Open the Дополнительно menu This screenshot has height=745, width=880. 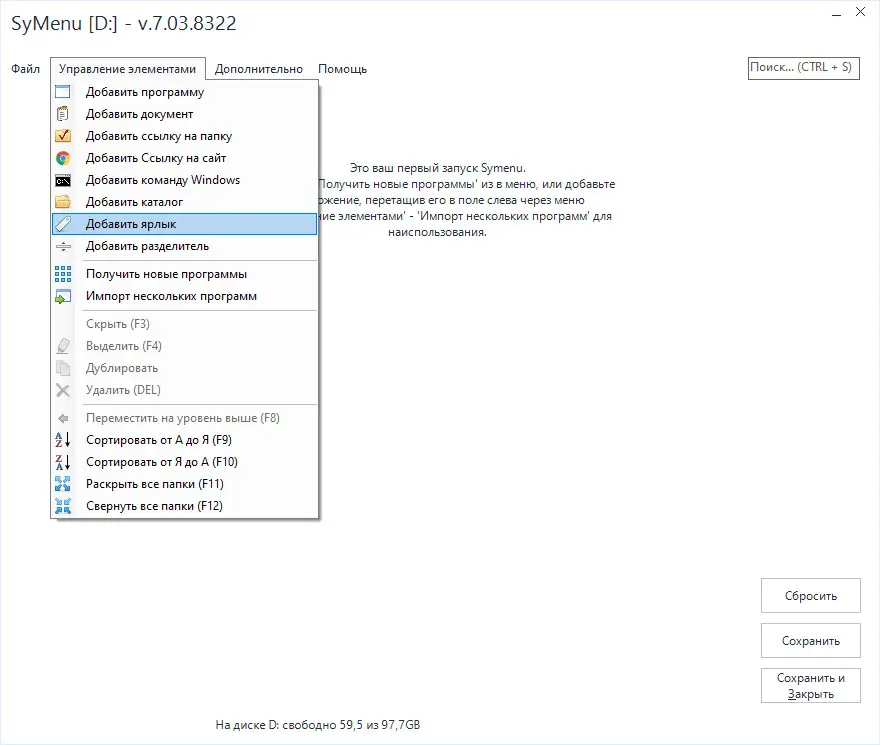[259, 69]
